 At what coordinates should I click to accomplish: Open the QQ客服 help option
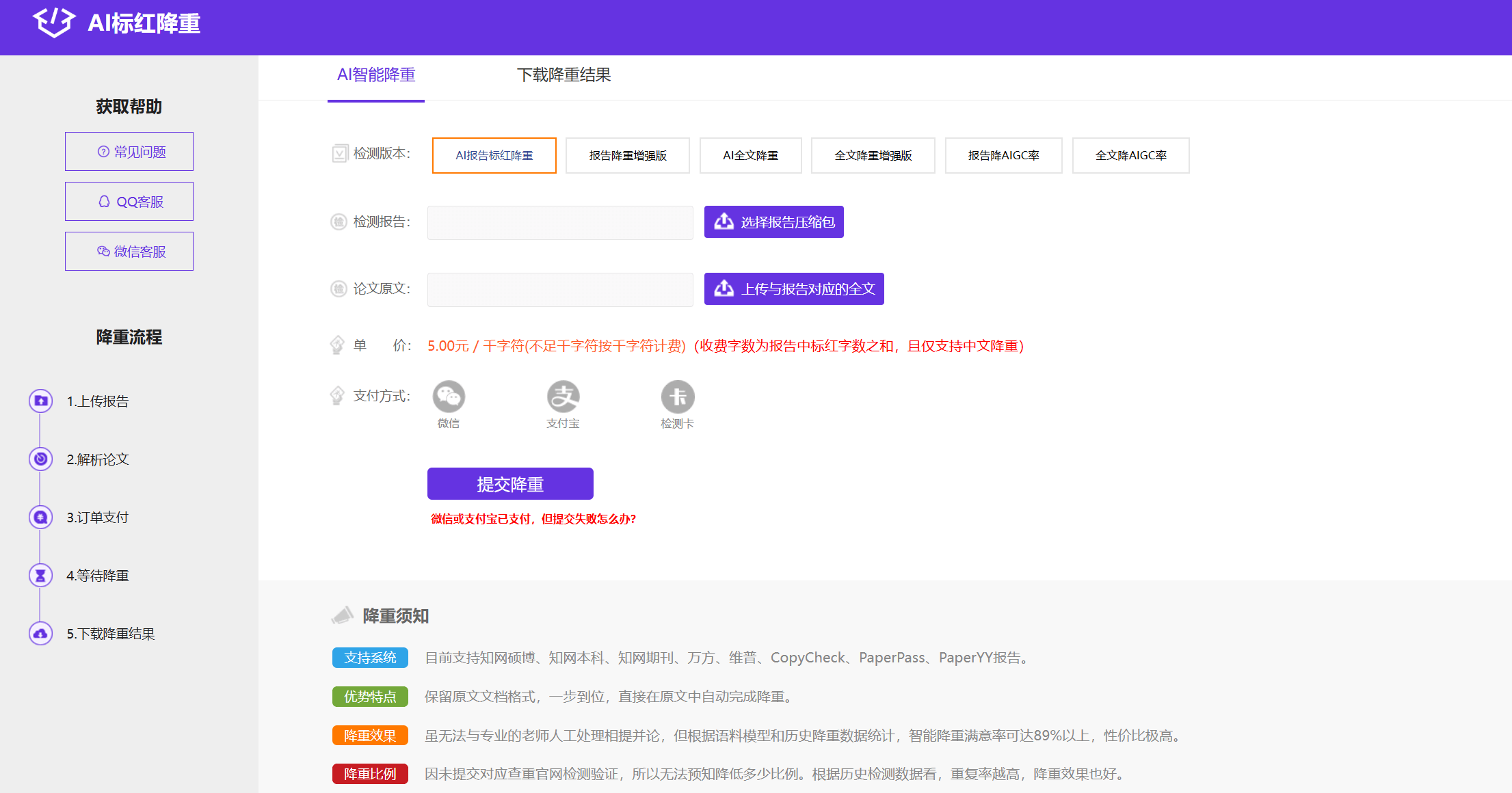coord(129,201)
